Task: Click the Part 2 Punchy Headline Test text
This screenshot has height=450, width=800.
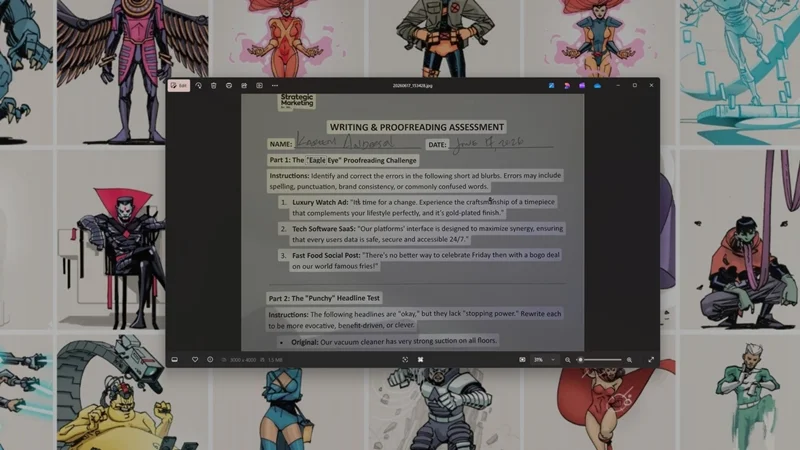Action: [x=324, y=298]
